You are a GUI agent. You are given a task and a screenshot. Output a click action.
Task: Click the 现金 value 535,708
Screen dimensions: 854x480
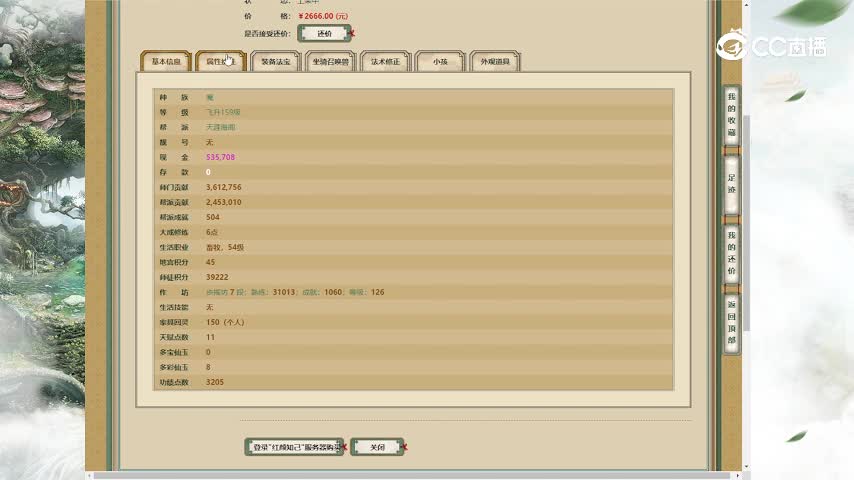point(221,157)
